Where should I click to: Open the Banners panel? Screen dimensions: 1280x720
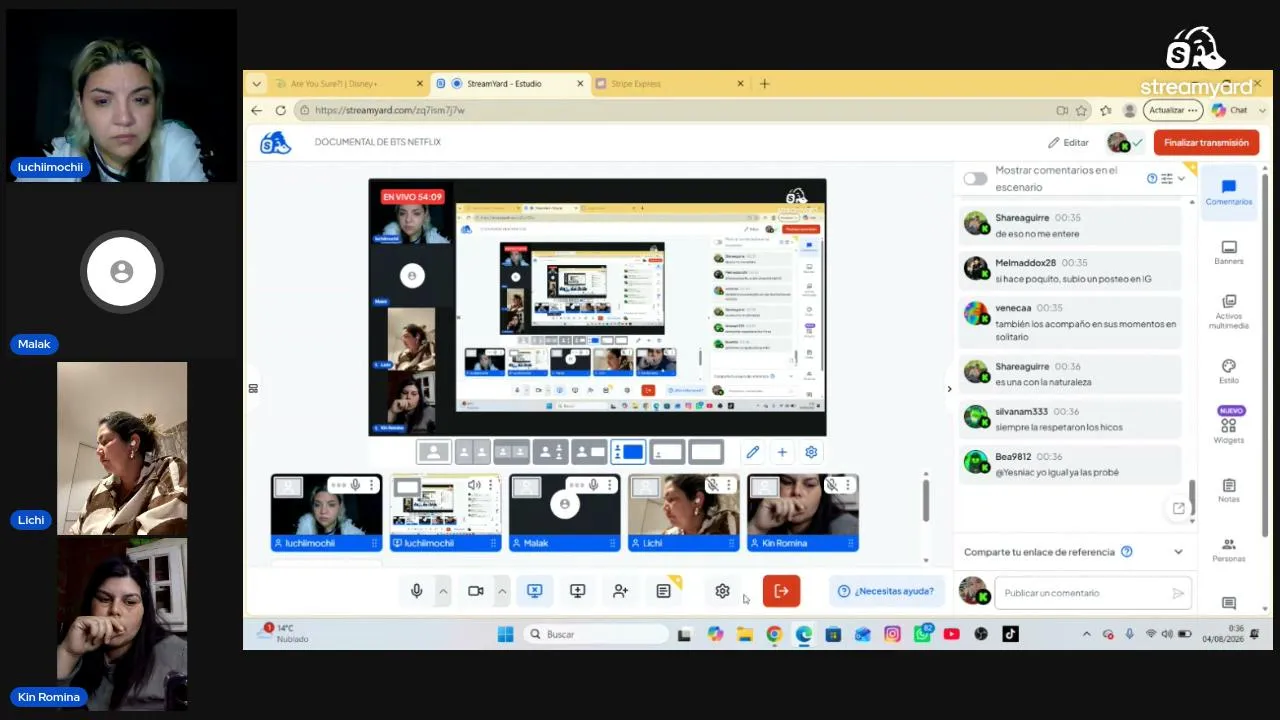coord(1229,252)
